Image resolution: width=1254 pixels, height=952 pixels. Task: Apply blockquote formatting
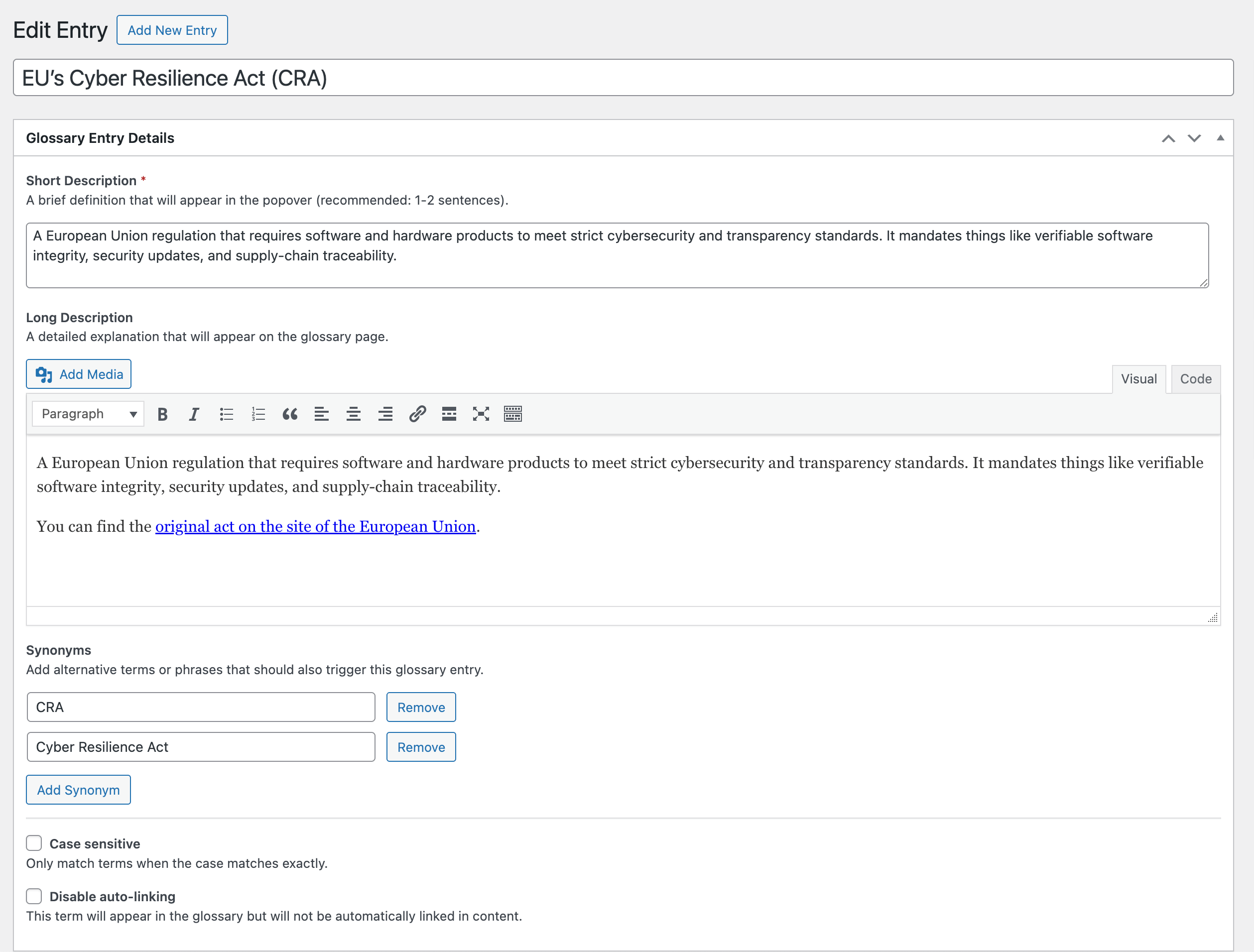tap(290, 414)
